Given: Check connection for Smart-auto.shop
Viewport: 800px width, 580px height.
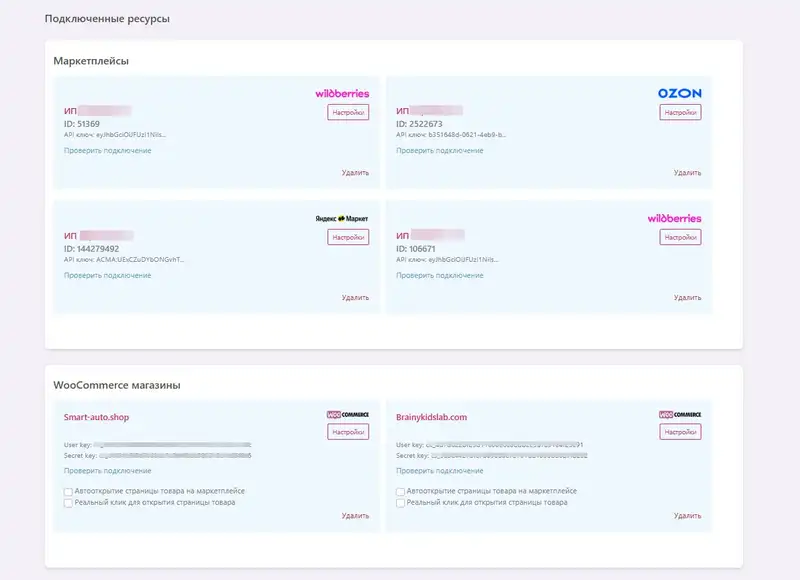Looking at the screenshot, I should pyautogui.click(x=108, y=471).
